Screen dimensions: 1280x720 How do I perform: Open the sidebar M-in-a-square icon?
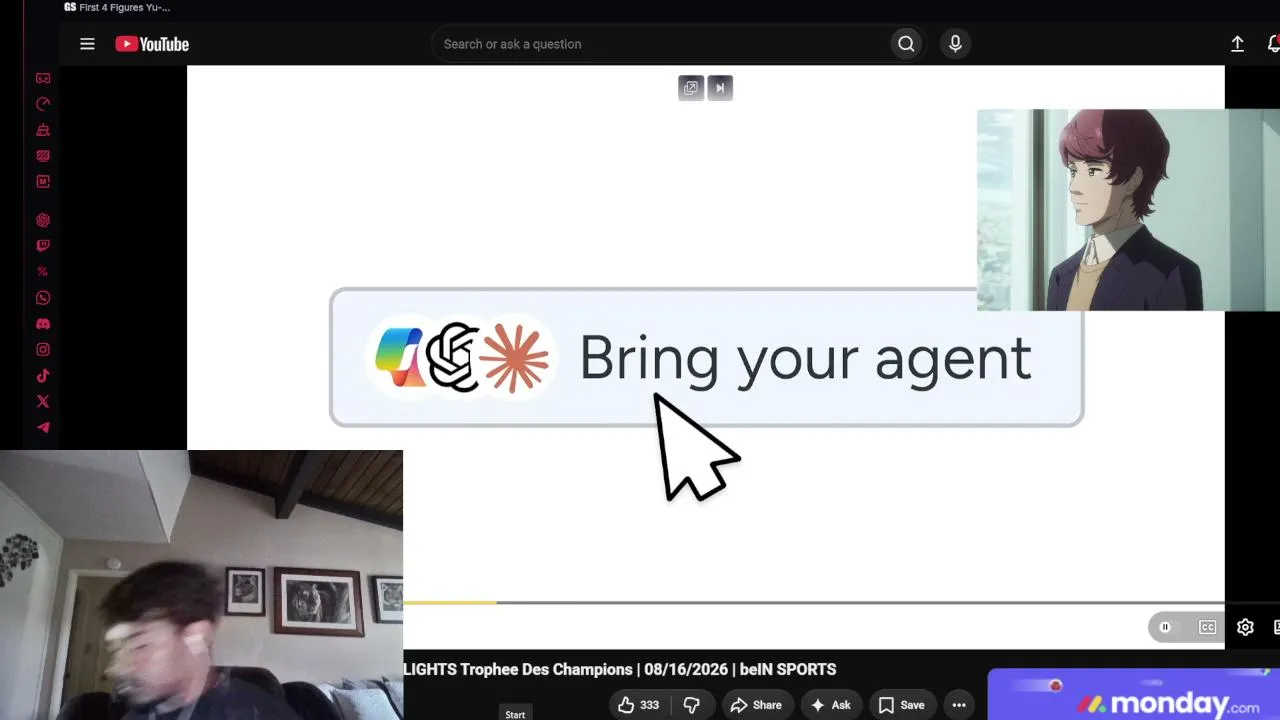(x=43, y=182)
